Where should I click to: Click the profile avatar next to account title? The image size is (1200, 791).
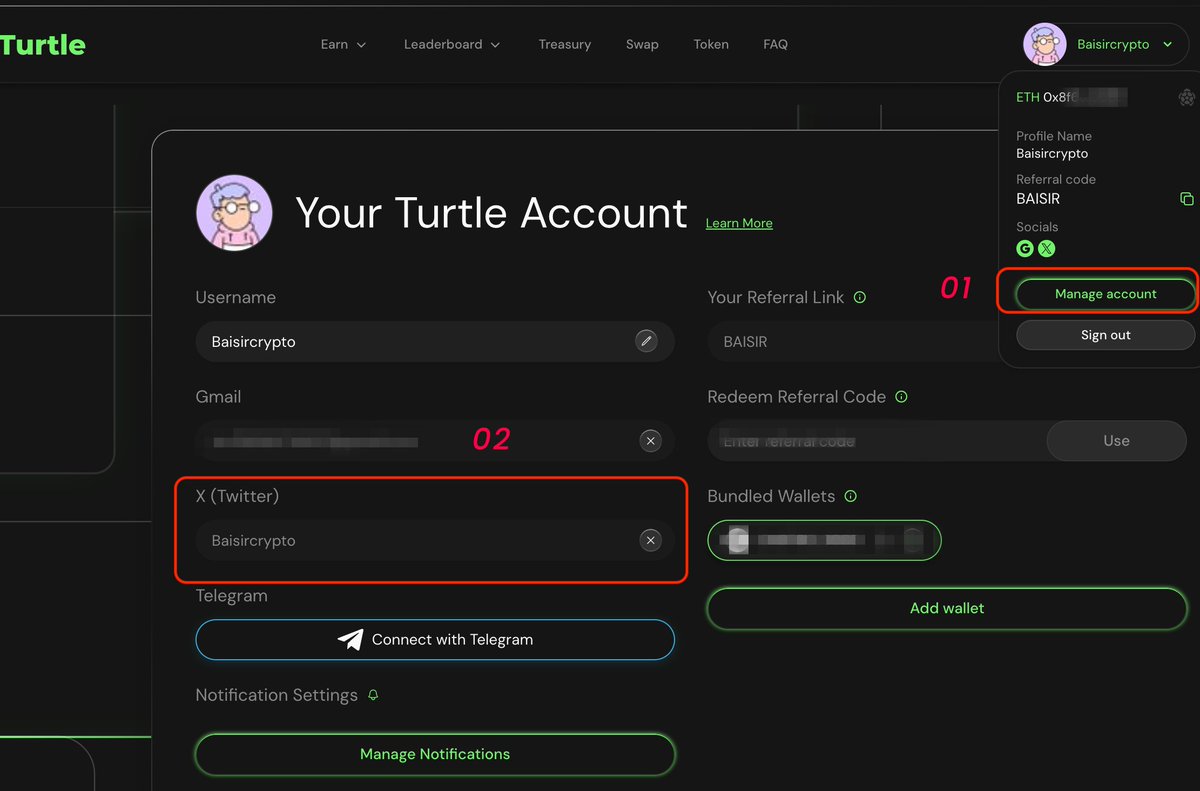point(235,212)
